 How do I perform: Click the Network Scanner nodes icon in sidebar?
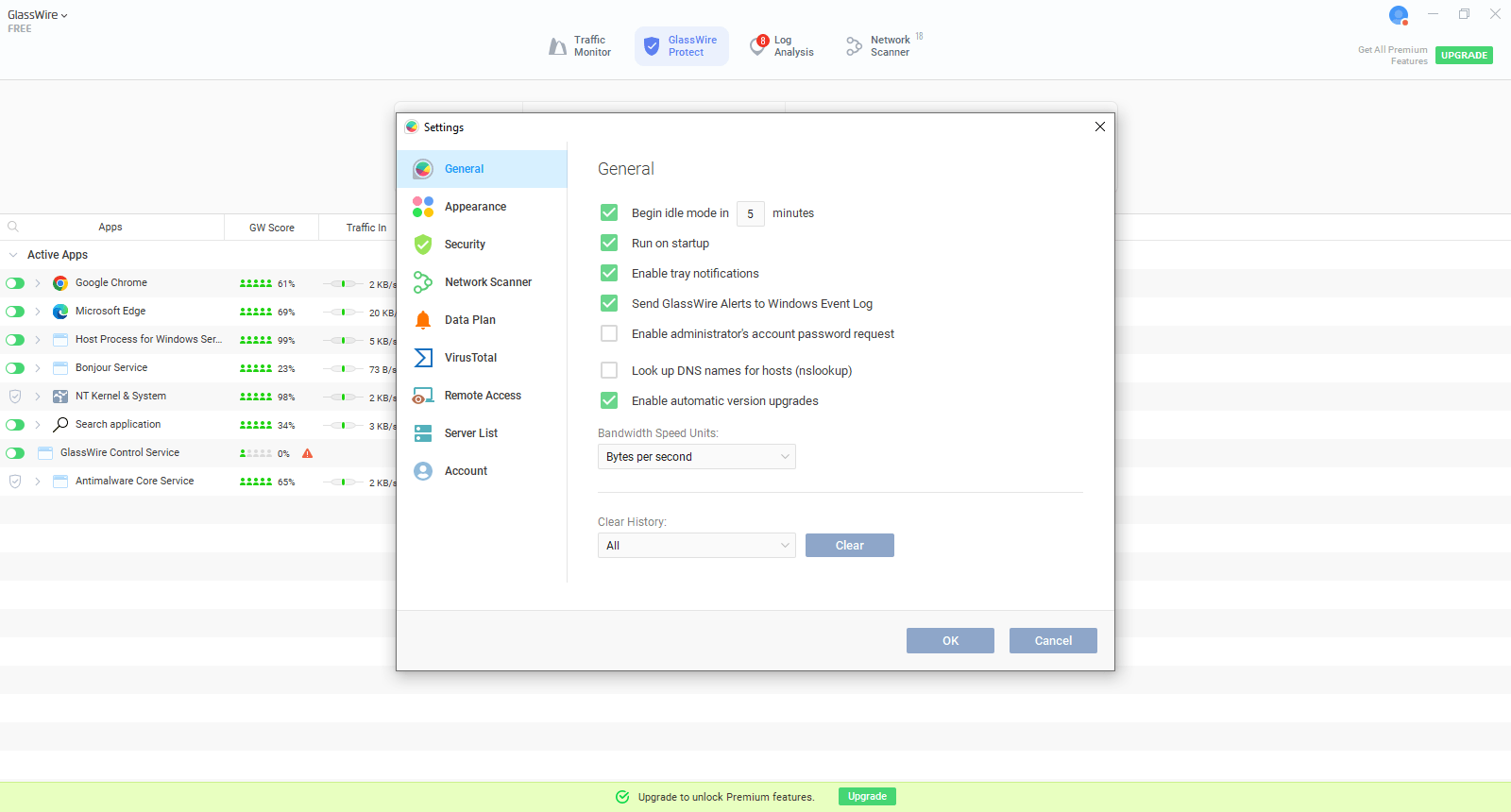pyautogui.click(x=423, y=282)
